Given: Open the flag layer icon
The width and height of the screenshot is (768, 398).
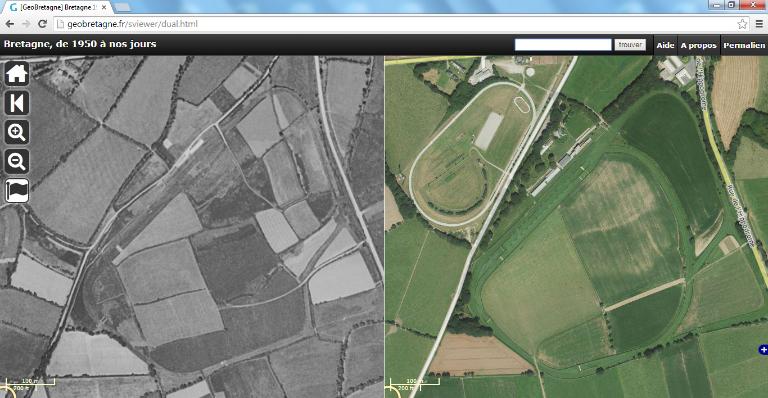Looking at the screenshot, I should pos(17,190).
